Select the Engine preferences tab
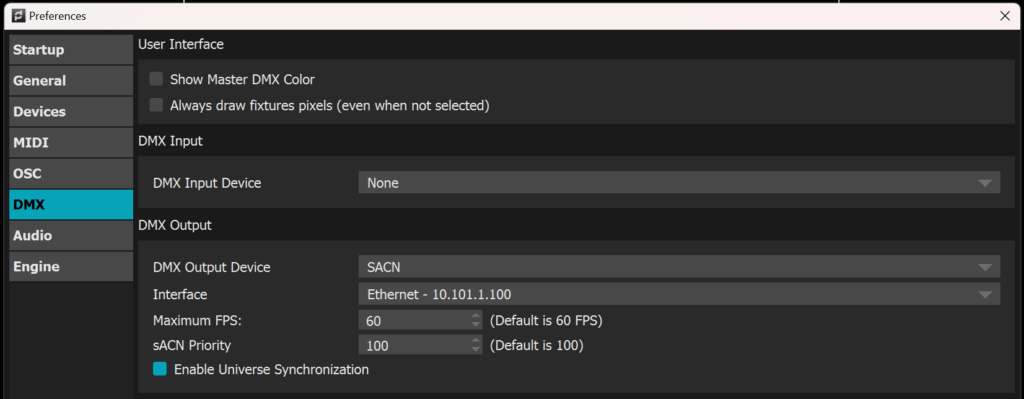 (x=71, y=266)
